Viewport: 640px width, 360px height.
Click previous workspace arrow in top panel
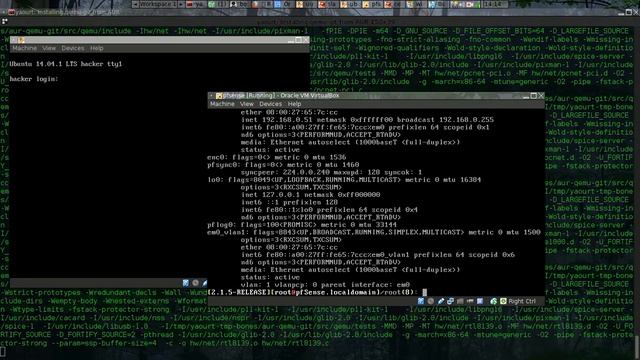click(x=135, y=4)
